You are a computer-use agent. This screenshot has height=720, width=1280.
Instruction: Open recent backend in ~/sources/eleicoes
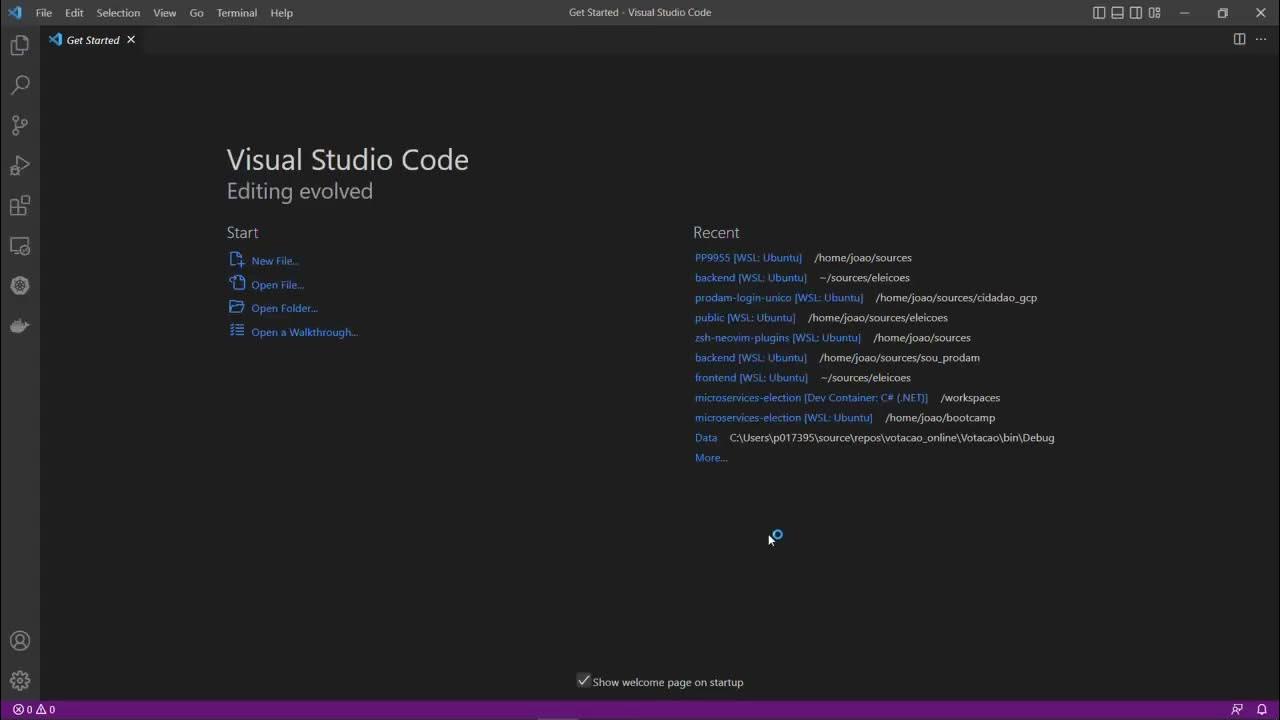coord(751,278)
